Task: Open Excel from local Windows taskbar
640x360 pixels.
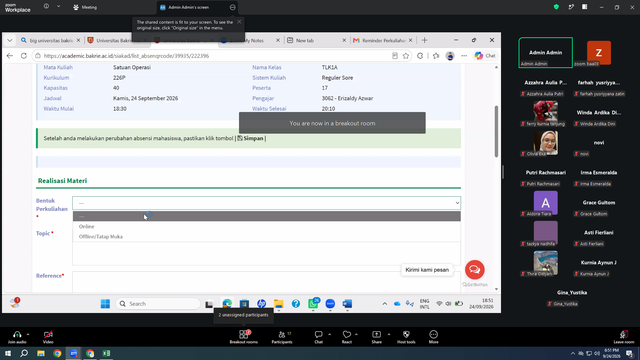Action: (x=107, y=353)
